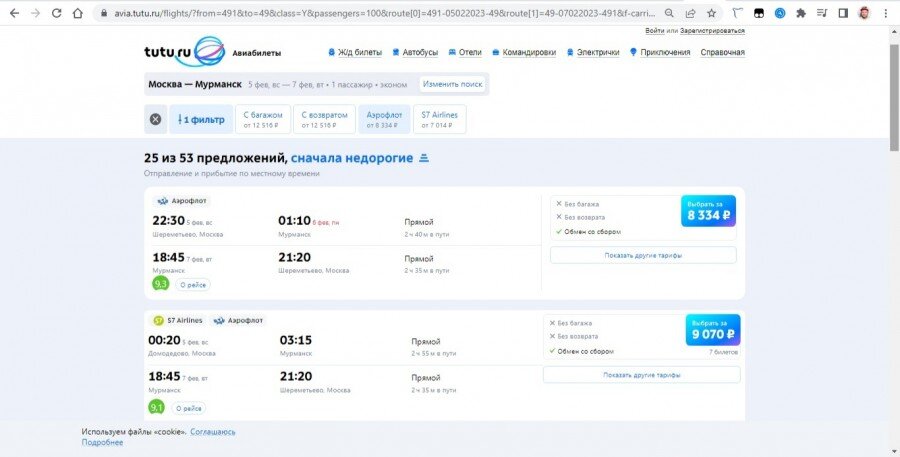Accept cookies via Соглашаюсь link
This screenshot has height=457, width=900.
[213, 432]
